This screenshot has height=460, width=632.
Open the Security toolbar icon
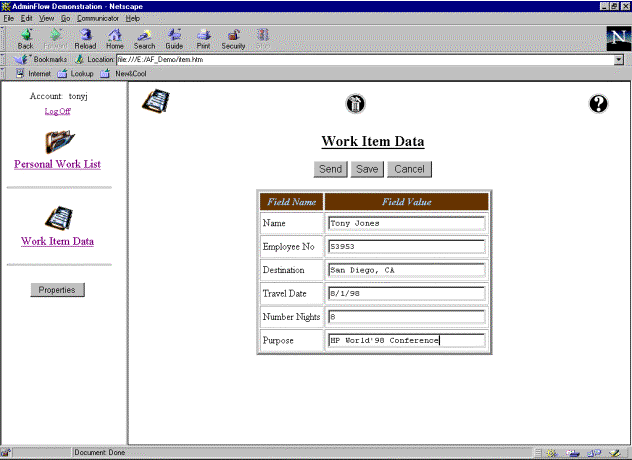tap(233, 38)
